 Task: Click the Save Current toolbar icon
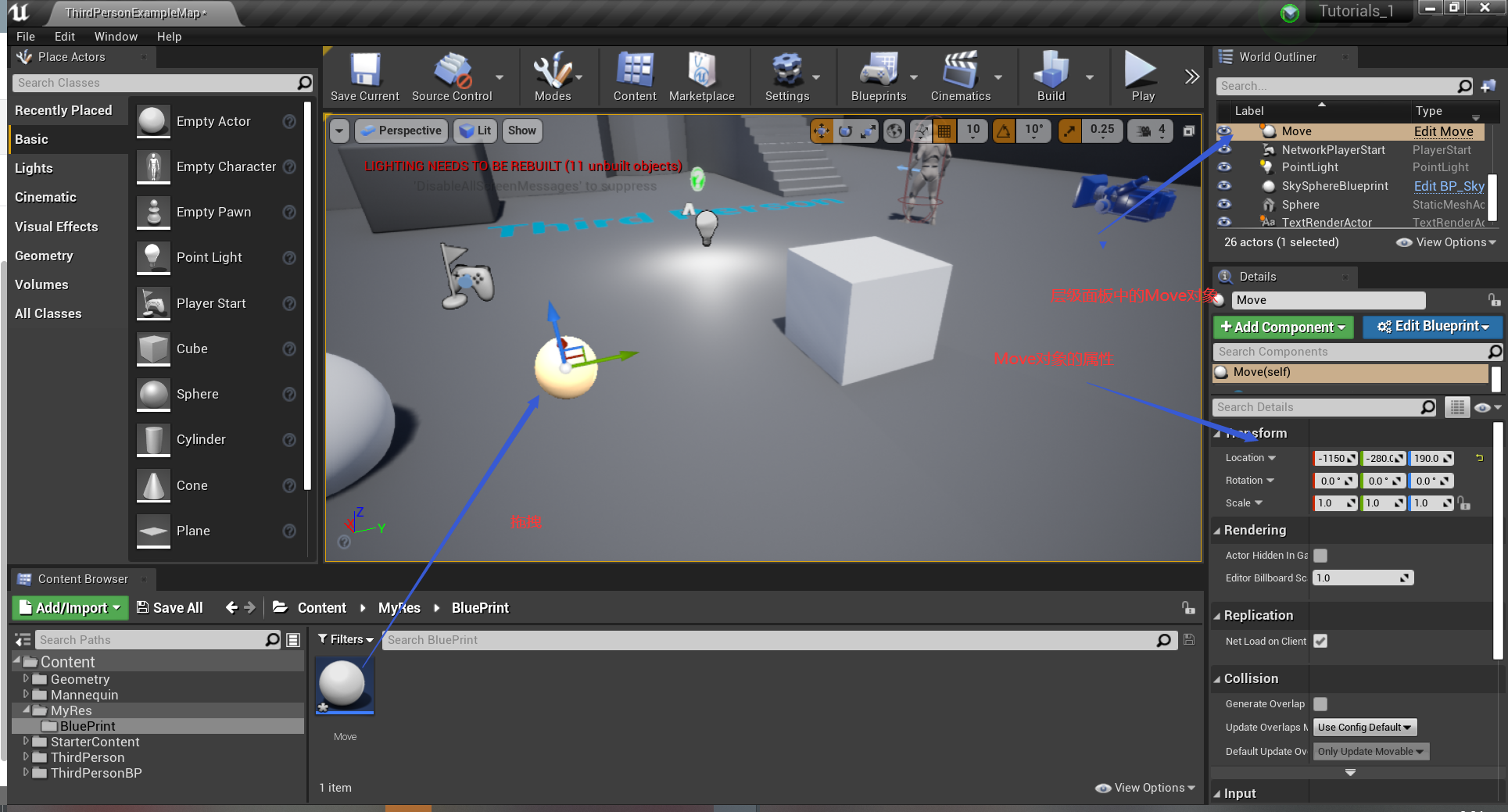click(364, 77)
